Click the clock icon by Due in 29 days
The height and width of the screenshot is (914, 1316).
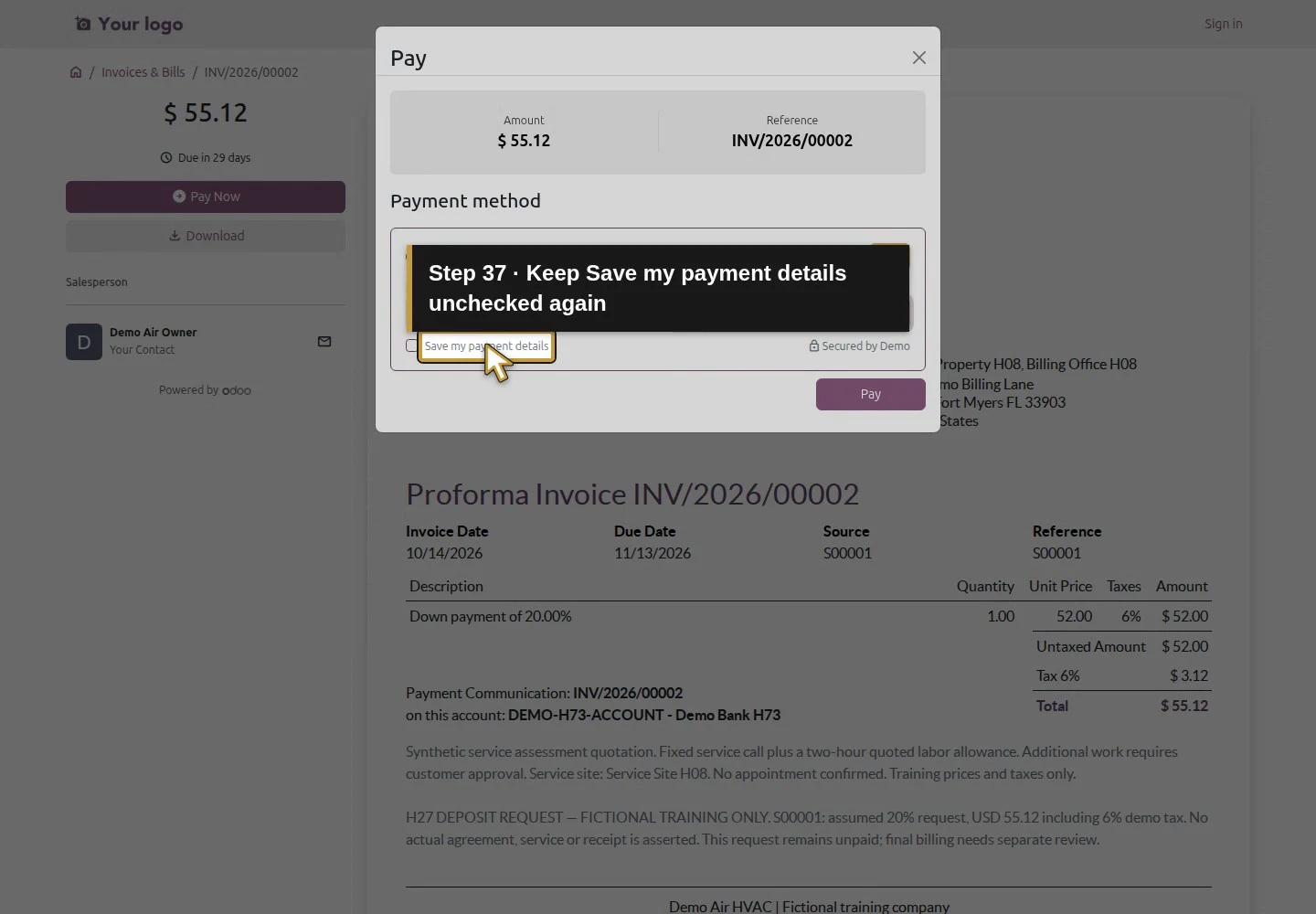click(166, 157)
